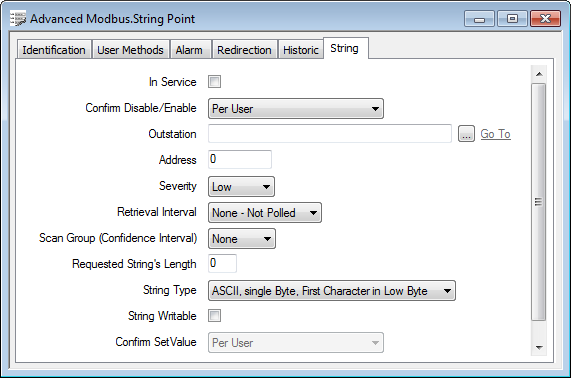This screenshot has width=571, height=378.
Task: Minimize the Advanced Modbus window
Action: pyautogui.click(x=479, y=19)
